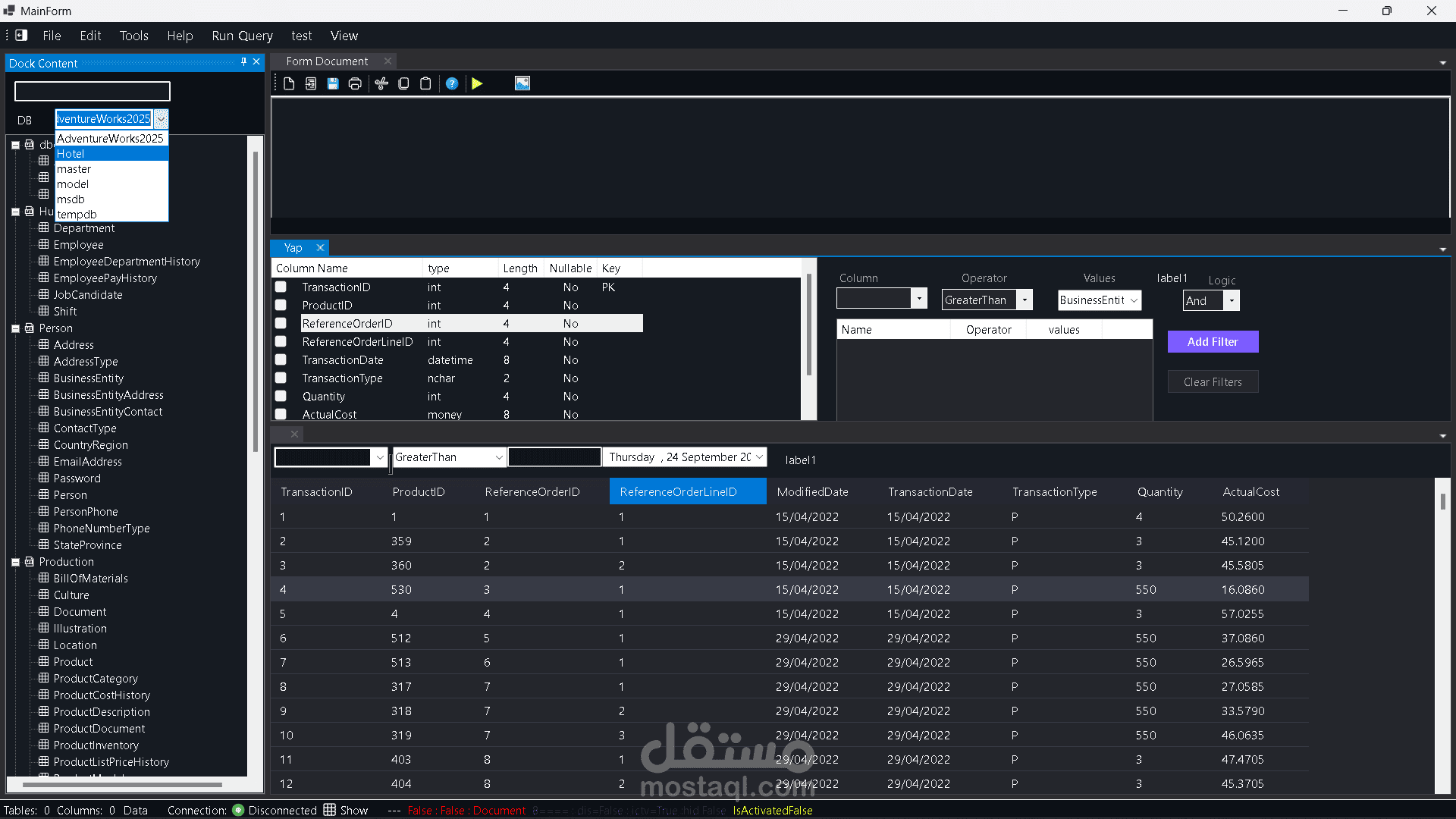1456x819 pixels.
Task: Close the Form Document tab
Action: point(388,61)
